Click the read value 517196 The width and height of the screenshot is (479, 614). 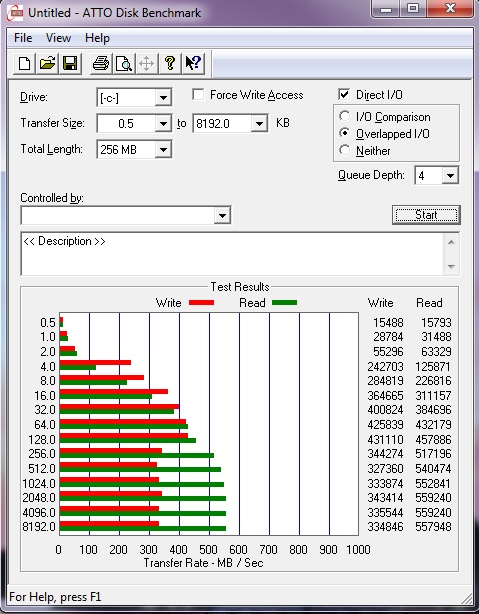click(x=433, y=453)
